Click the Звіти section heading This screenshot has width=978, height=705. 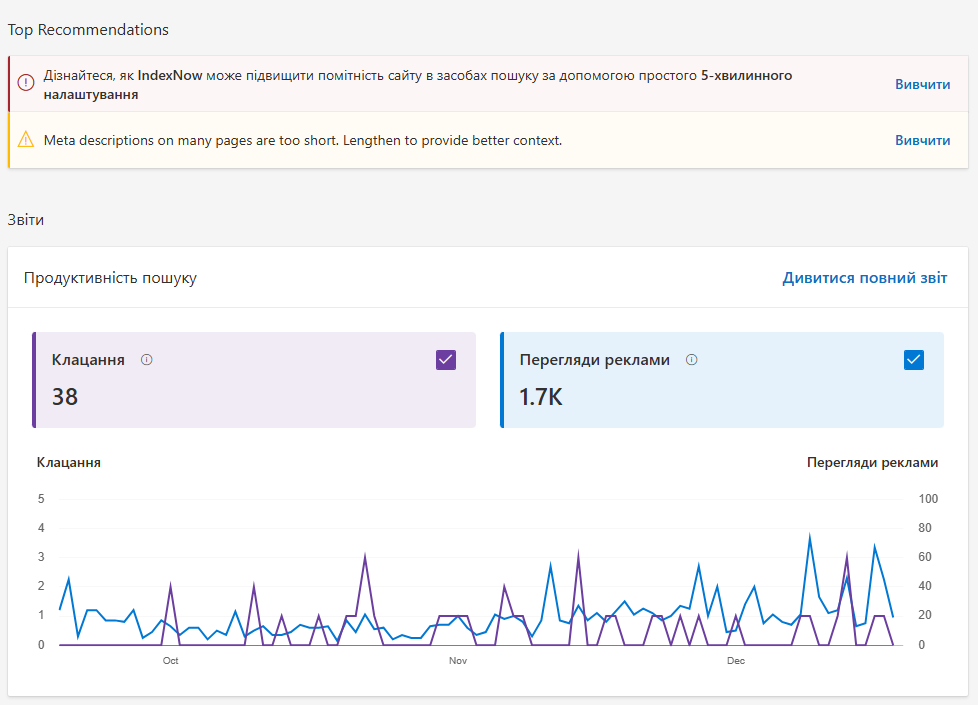(x=26, y=220)
